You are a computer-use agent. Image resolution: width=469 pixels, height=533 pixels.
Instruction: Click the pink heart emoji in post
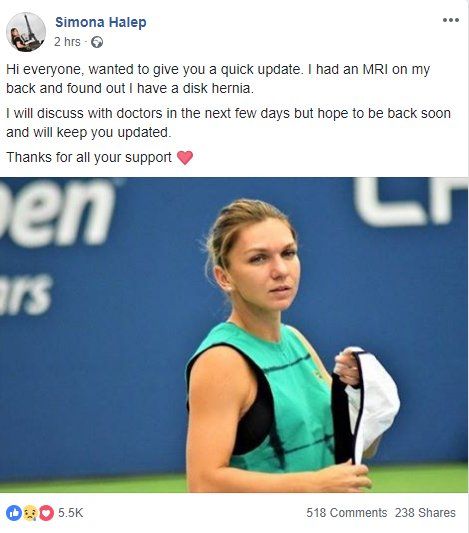click(x=185, y=158)
